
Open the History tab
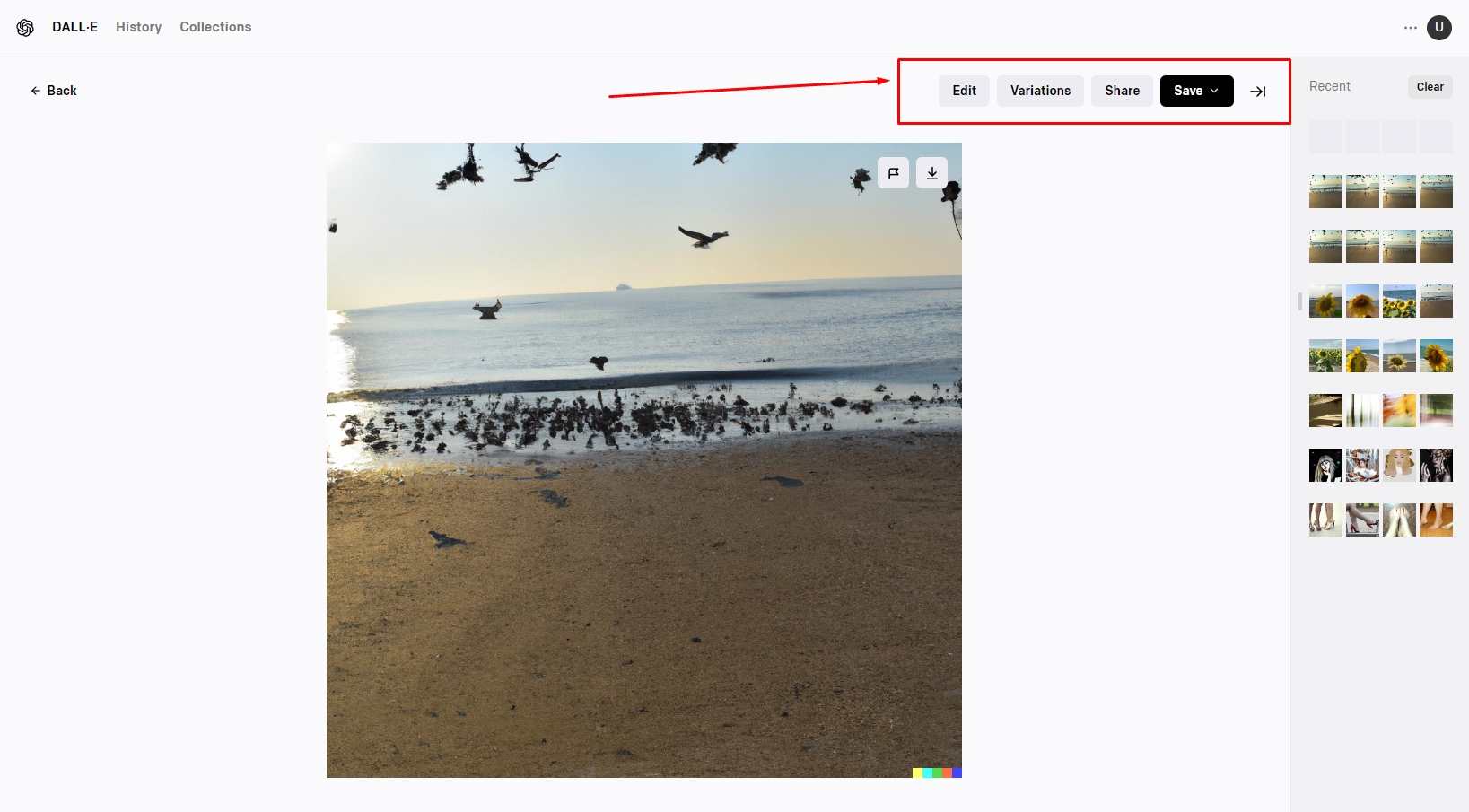point(139,27)
